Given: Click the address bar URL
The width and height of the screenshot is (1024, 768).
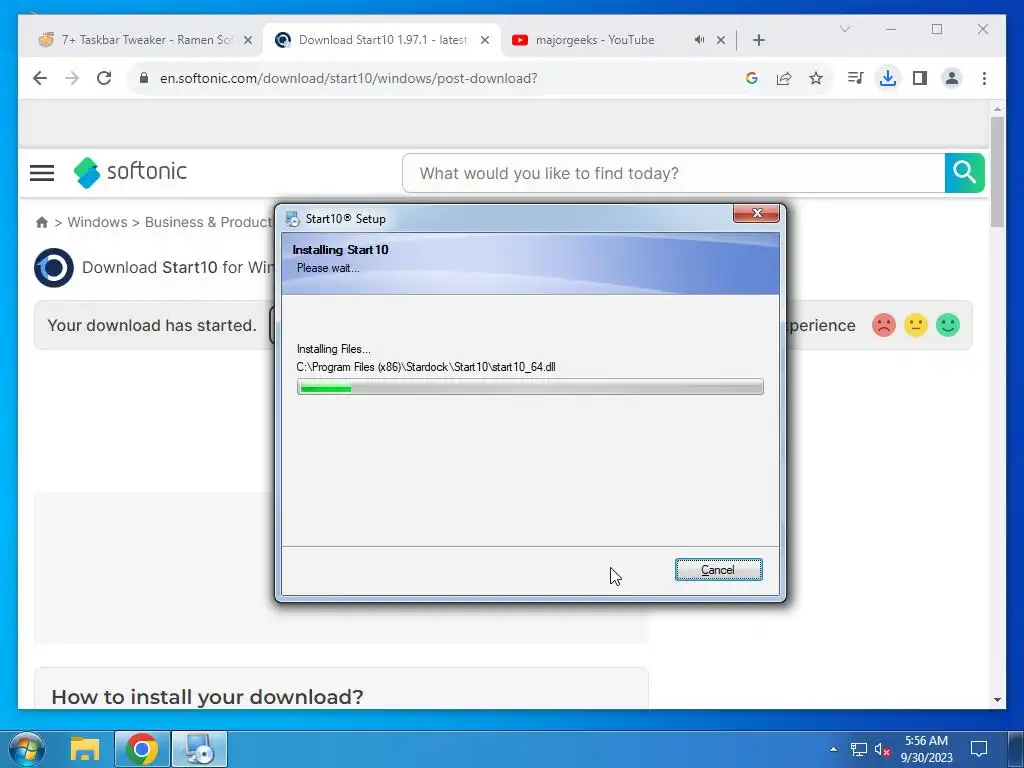Looking at the screenshot, I should click(x=349, y=78).
